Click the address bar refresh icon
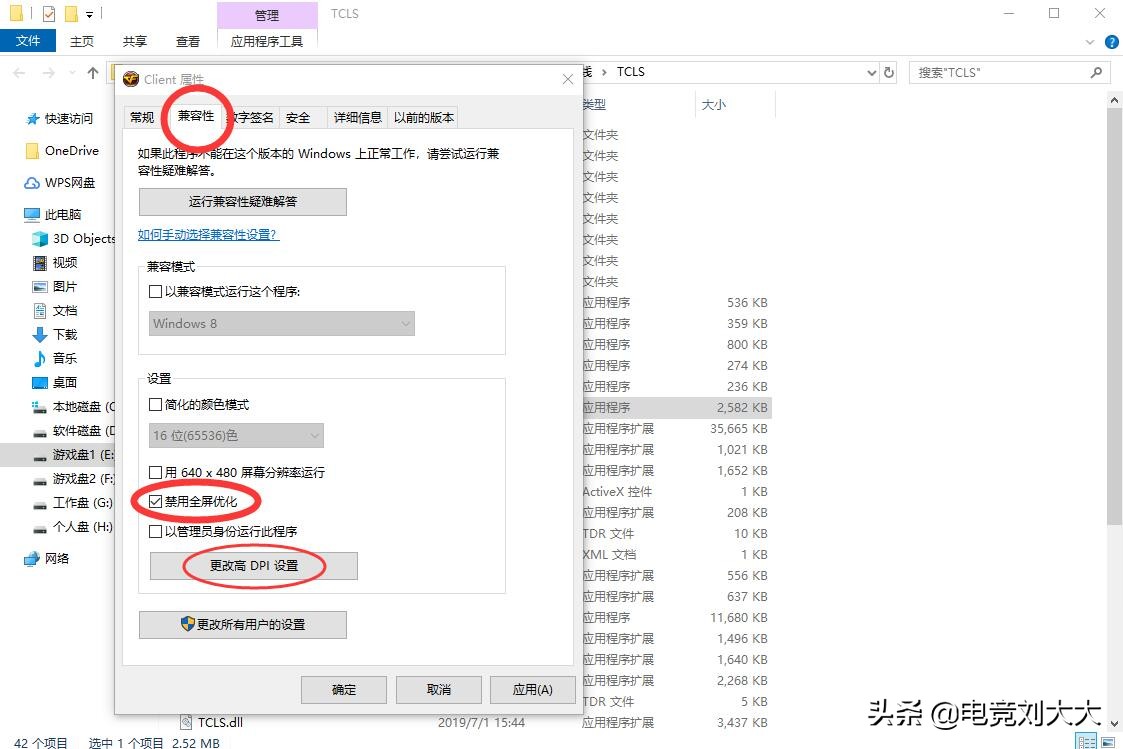The height and width of the screenshot is (749, 1123). click(890, 71)
